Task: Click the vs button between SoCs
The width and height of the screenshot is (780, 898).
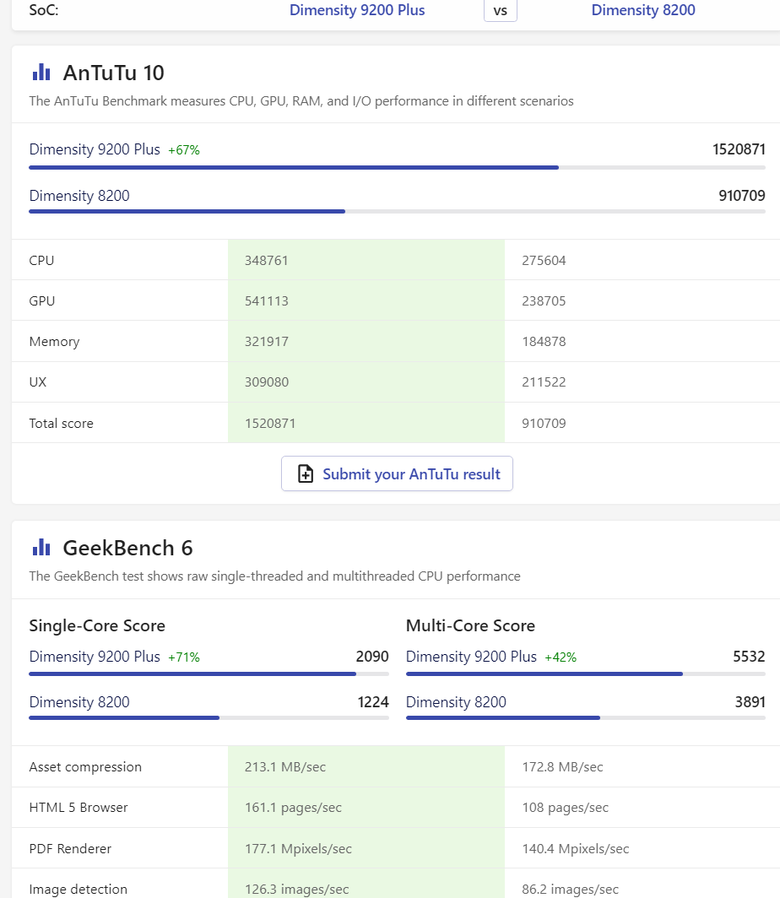Action: 501,10
